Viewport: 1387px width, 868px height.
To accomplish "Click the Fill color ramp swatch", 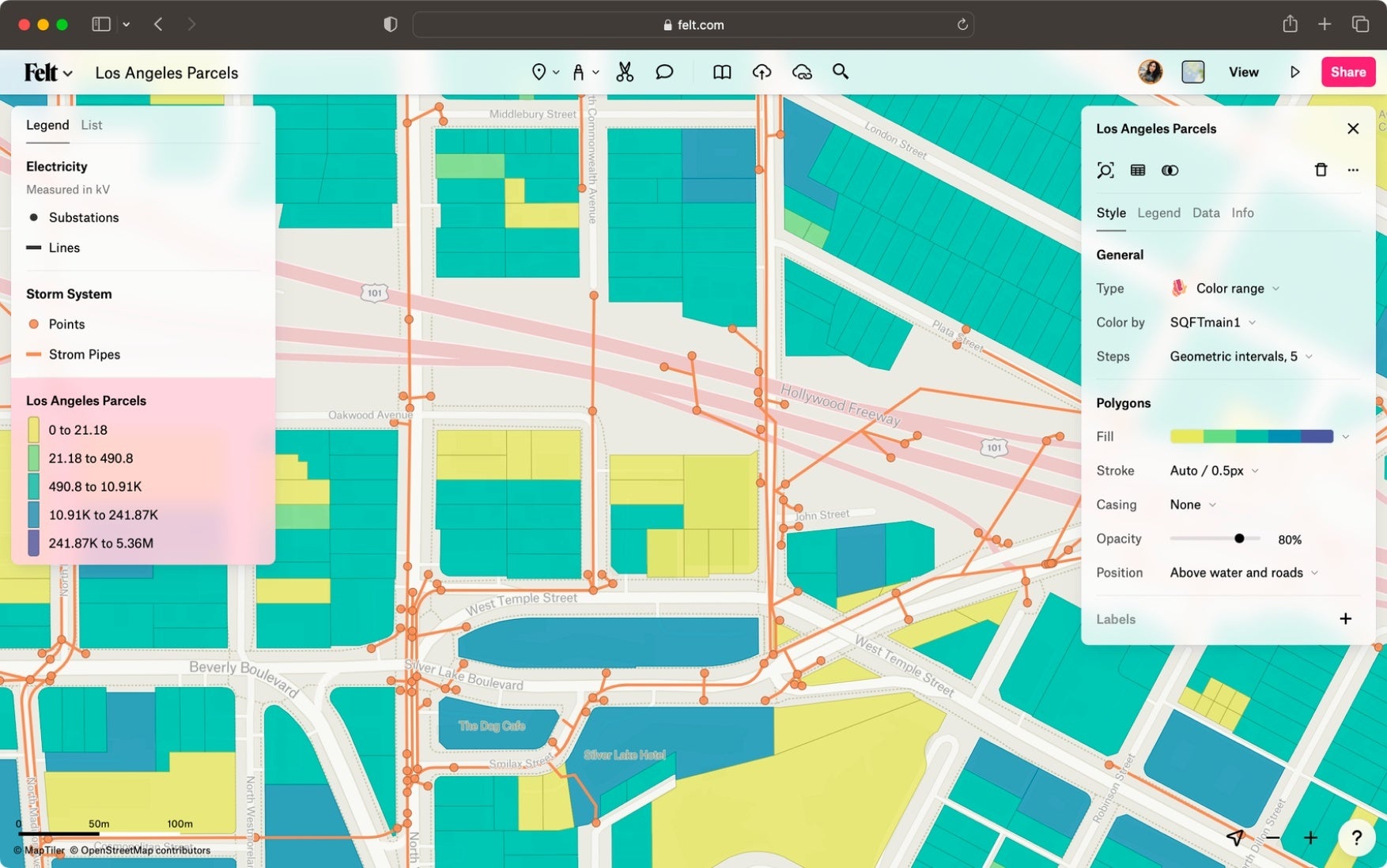I will [x=1251, y=436].
